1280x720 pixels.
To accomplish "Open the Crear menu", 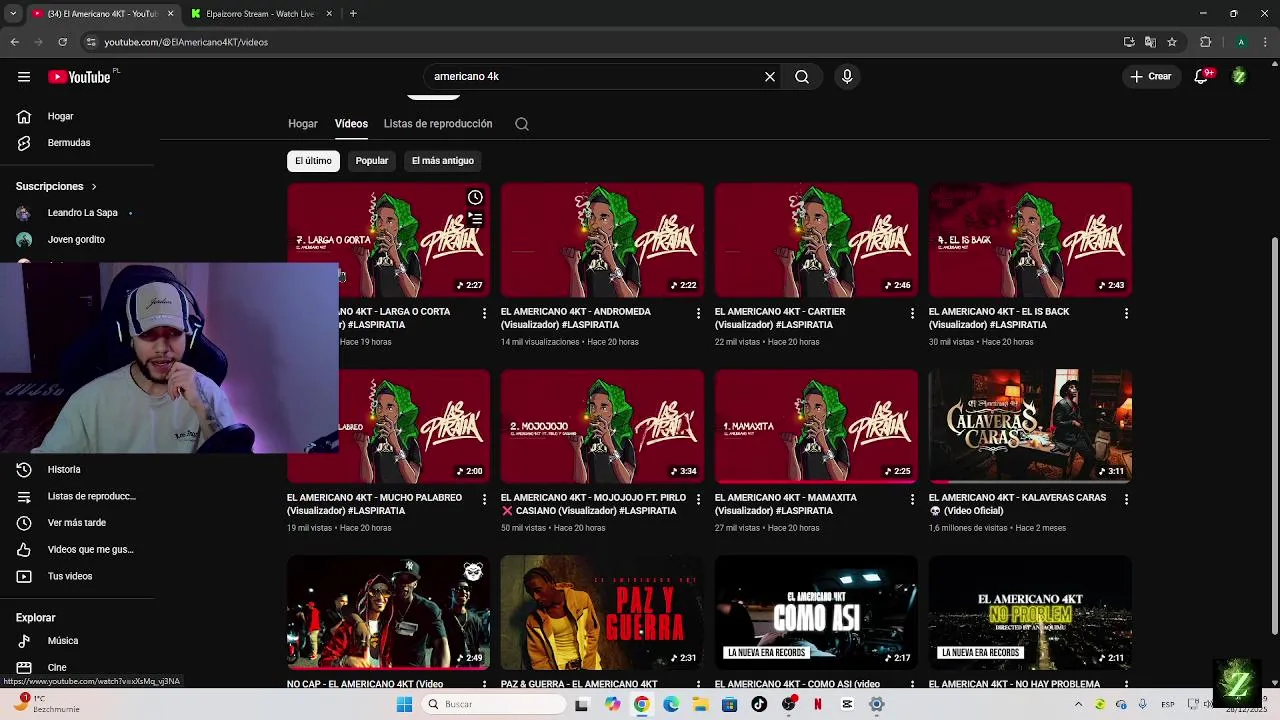I will [1150, 76].
